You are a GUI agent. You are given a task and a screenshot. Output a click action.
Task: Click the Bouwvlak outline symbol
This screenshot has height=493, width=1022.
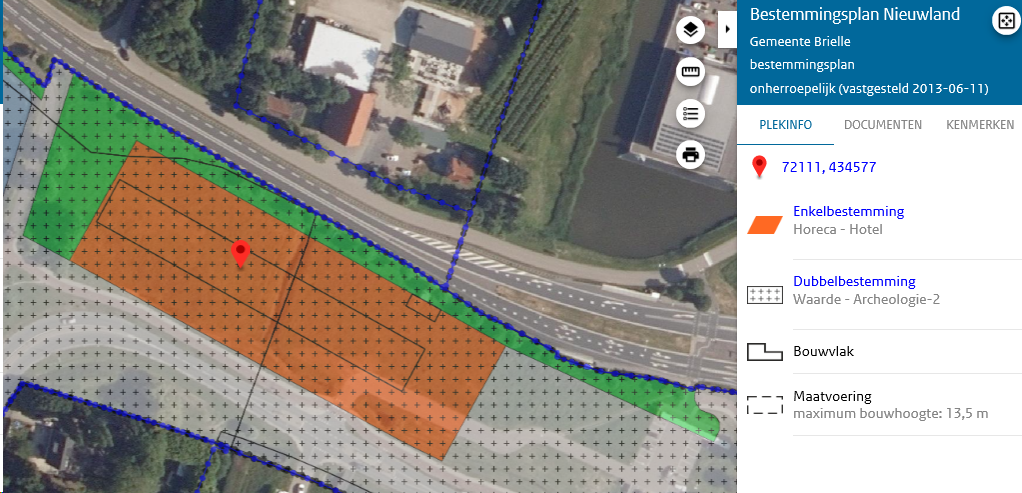pos(765,352)
